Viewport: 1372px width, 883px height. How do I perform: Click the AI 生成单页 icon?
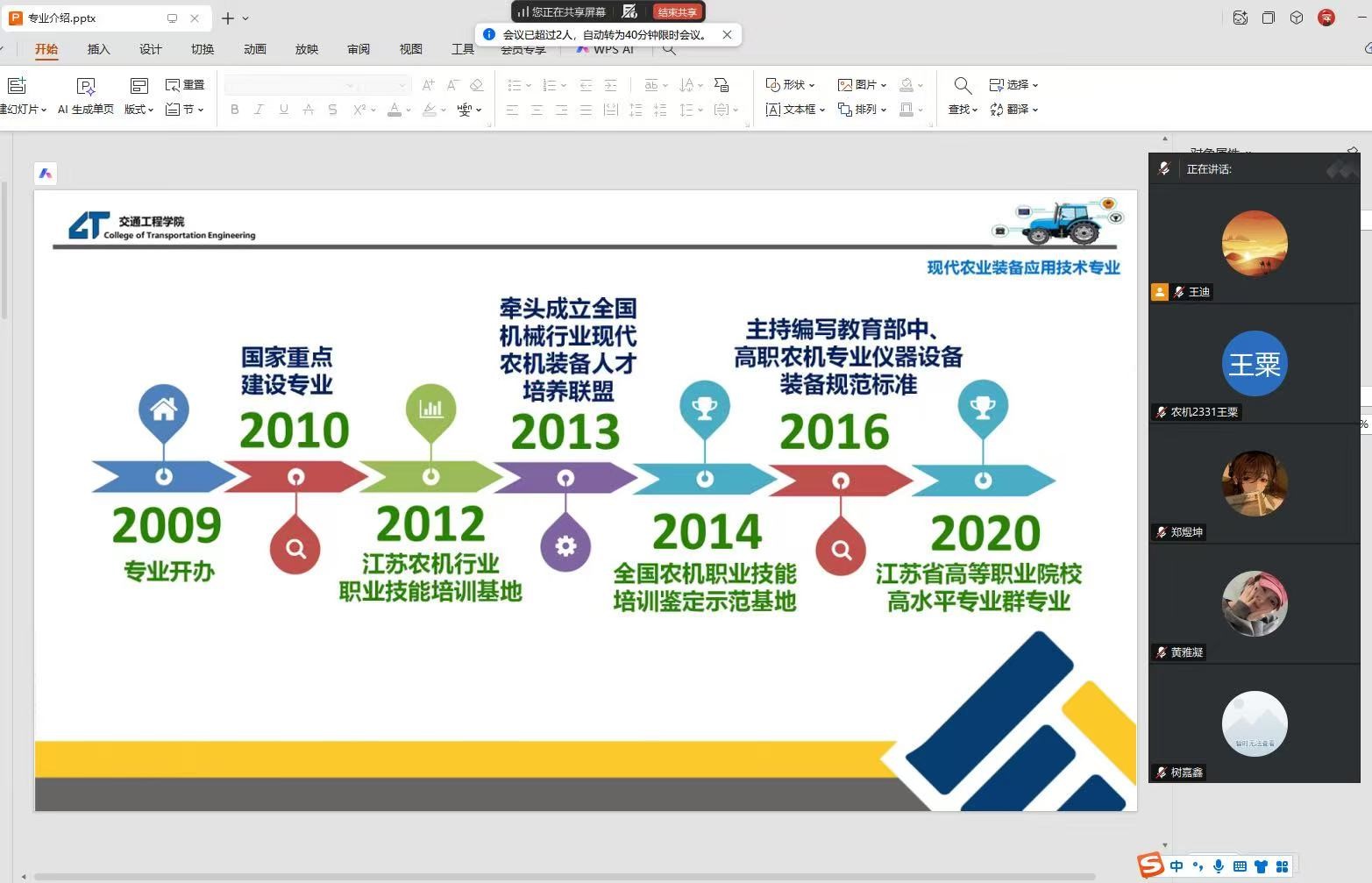tap(86, 86)
